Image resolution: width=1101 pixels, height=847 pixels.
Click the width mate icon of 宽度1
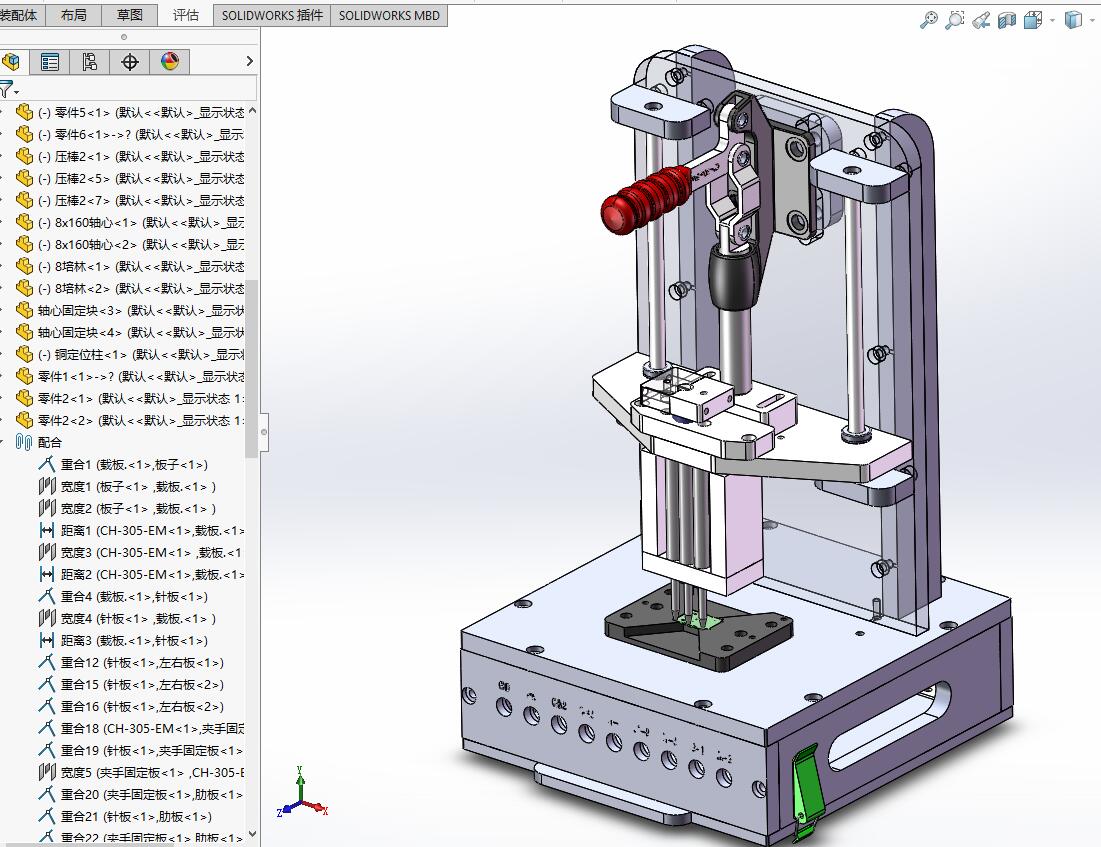tap(47, 486)
